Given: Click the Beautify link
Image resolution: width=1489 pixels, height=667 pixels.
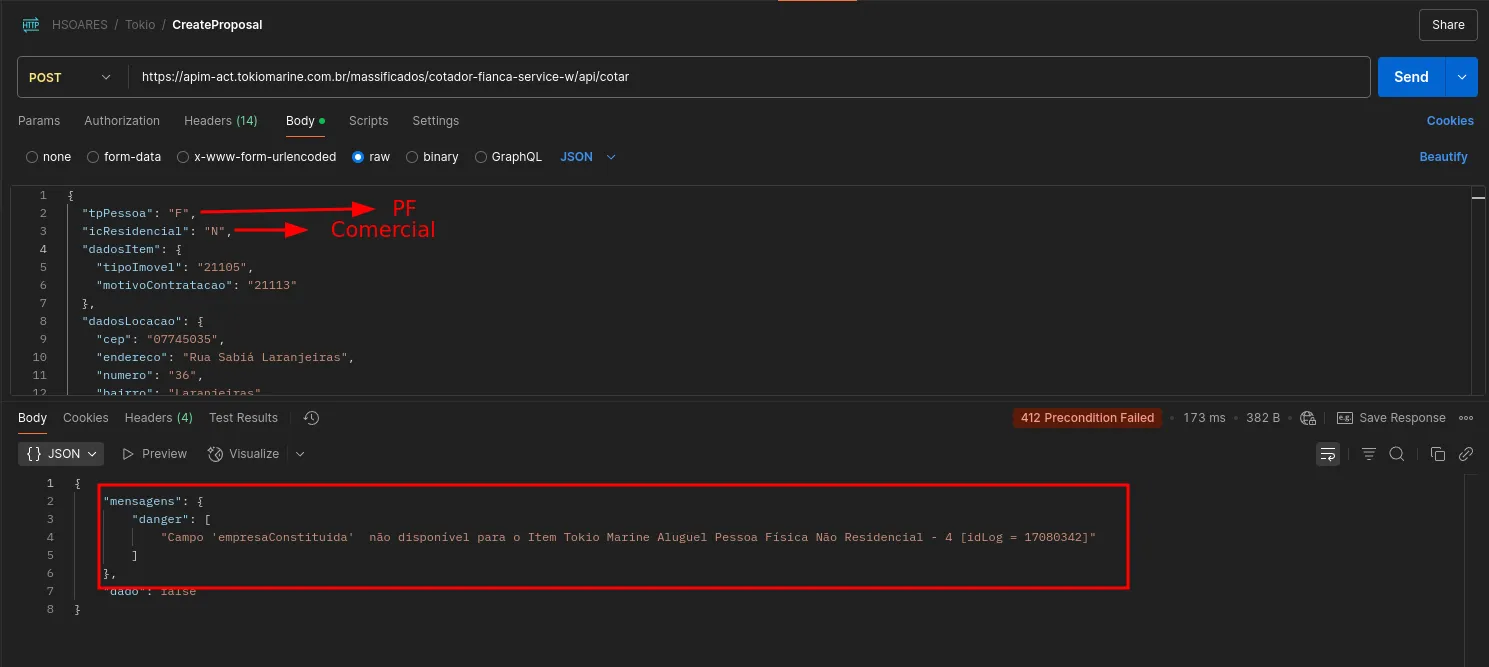Looking at the screenshot, I should point(1443,157).
